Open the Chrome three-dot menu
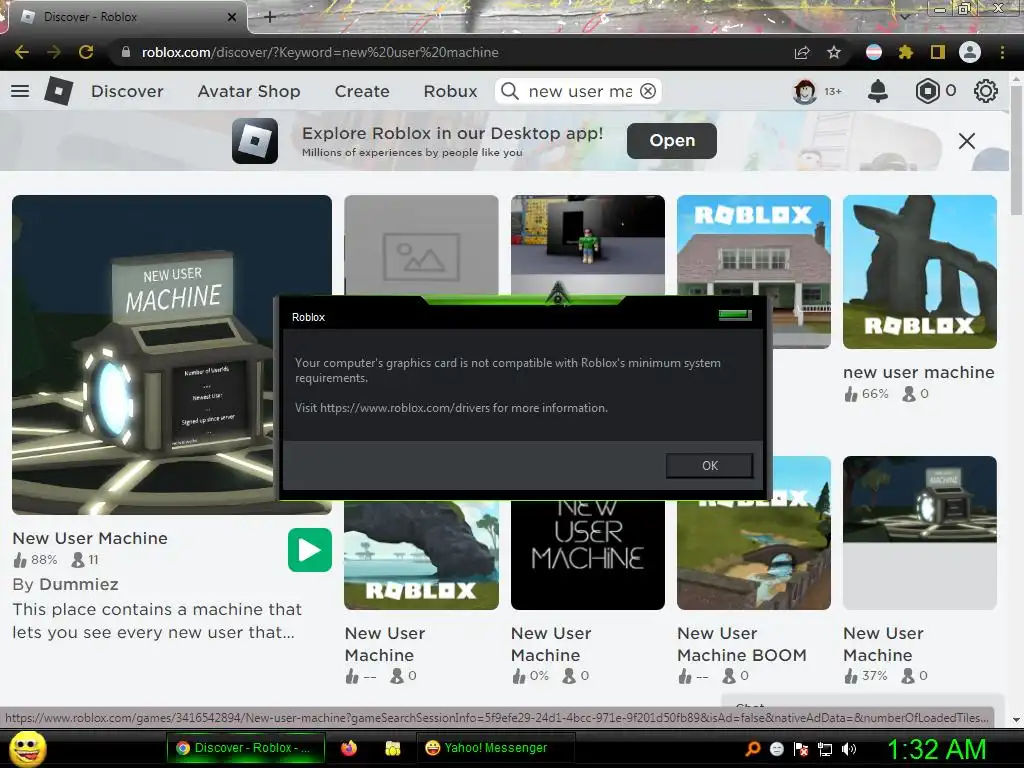The image size is (1024, 768). 1002,52
